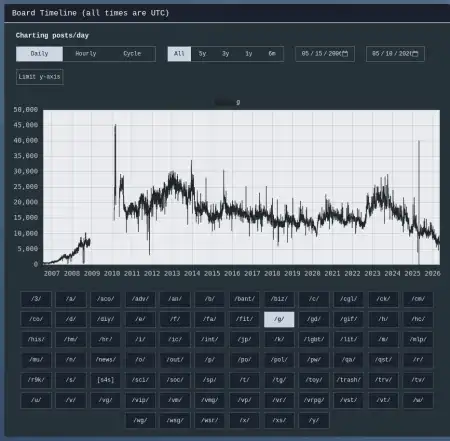The width and height of the screenshot is (450, 441).
Task: Choose the /ck/ board
Action: 383,299
